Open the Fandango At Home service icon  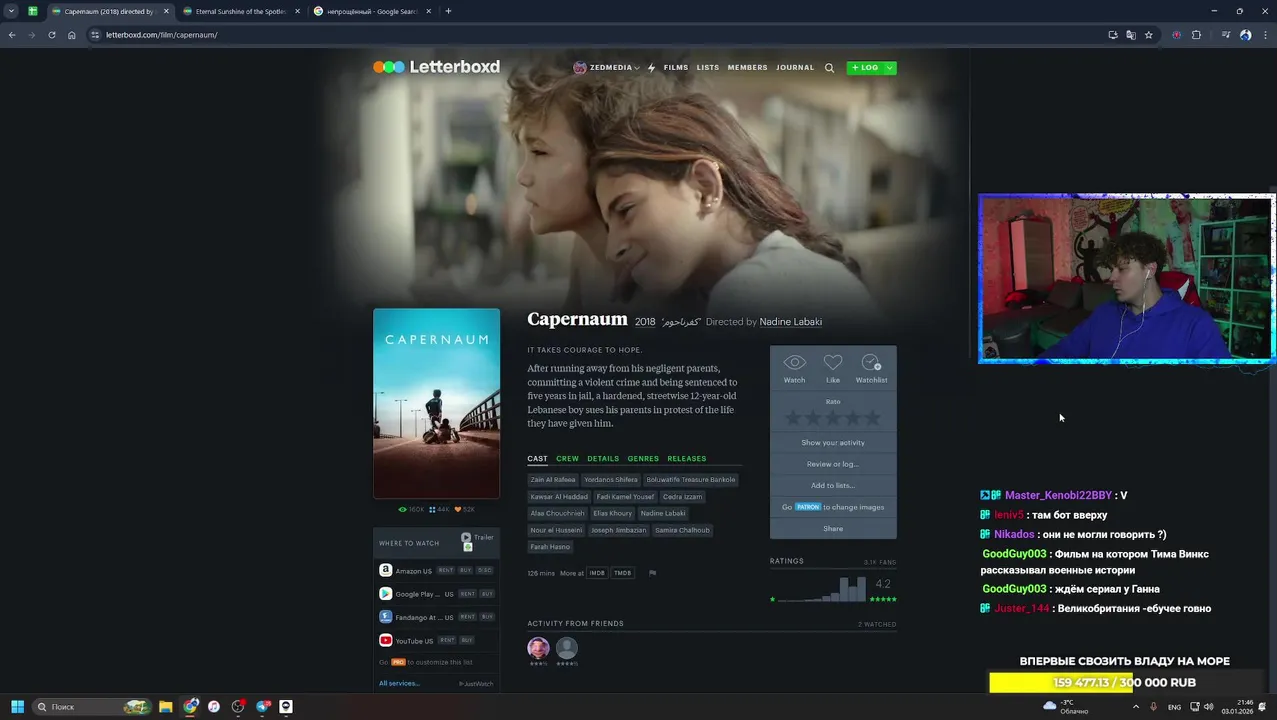385,617
